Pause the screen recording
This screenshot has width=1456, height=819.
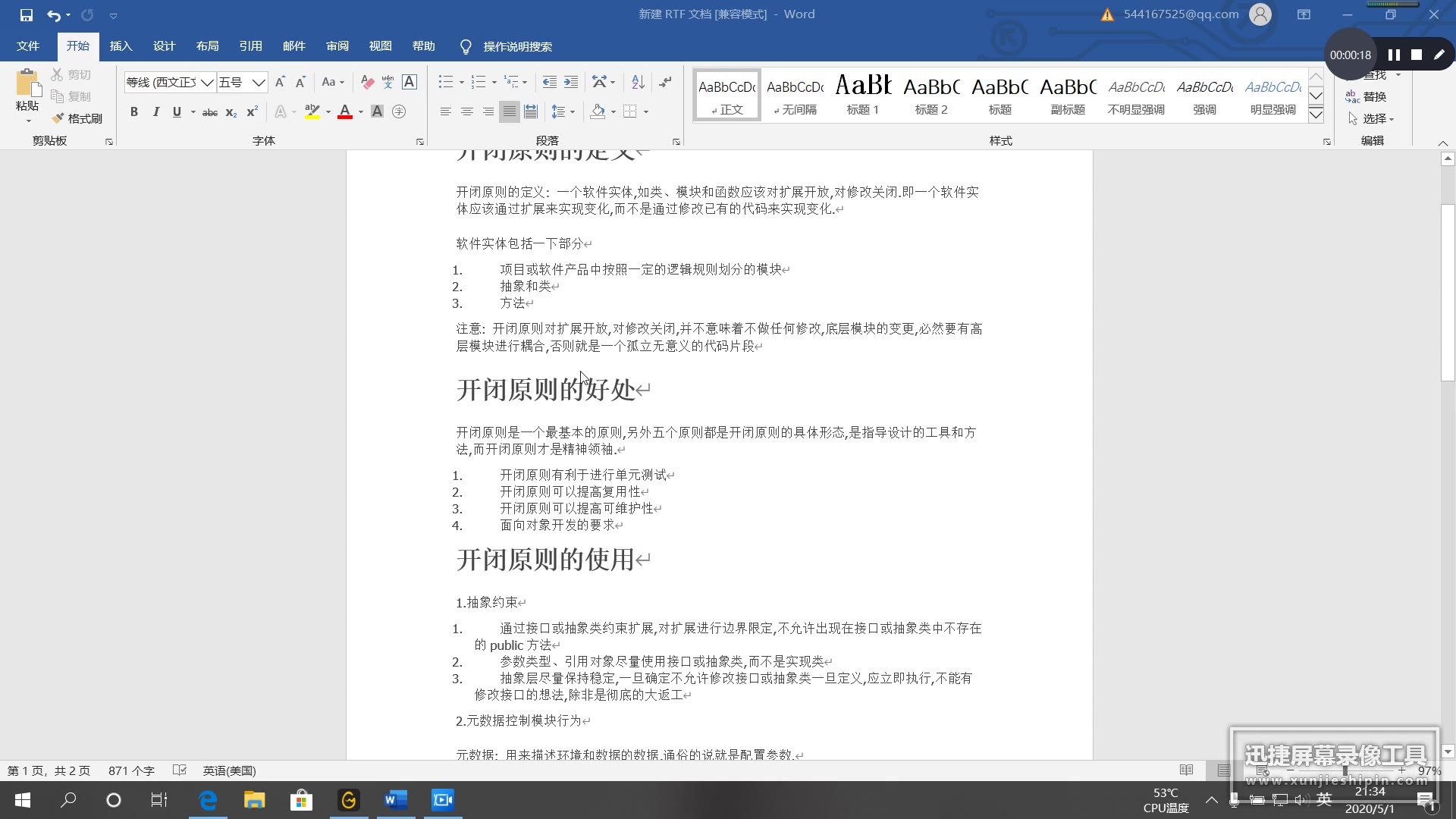pos(1394,55)
